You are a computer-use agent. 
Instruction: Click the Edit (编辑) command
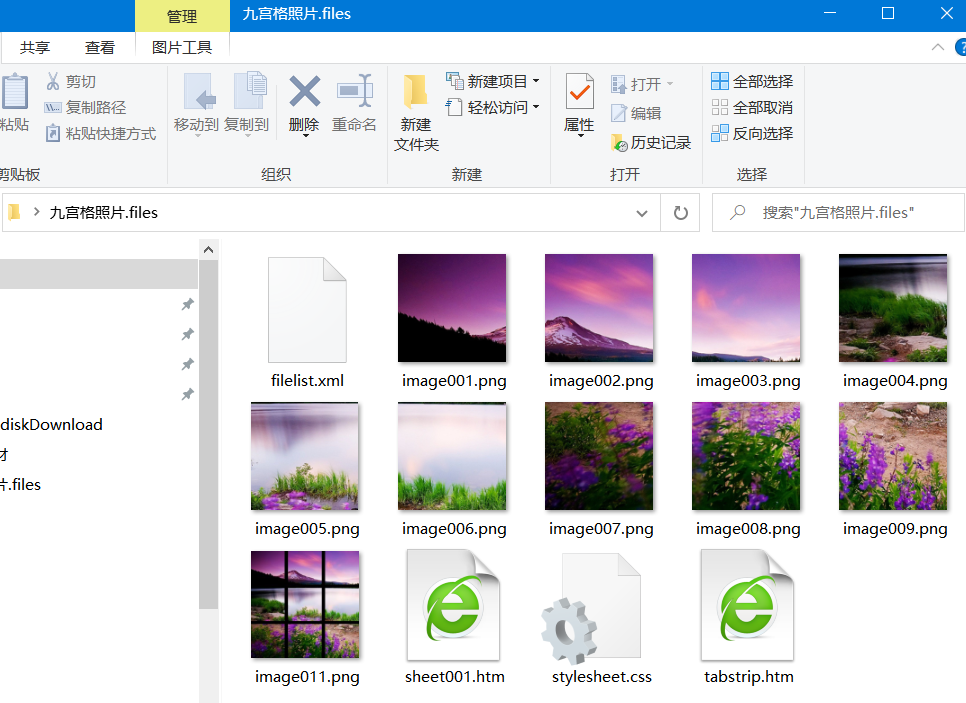pos(636,113)
